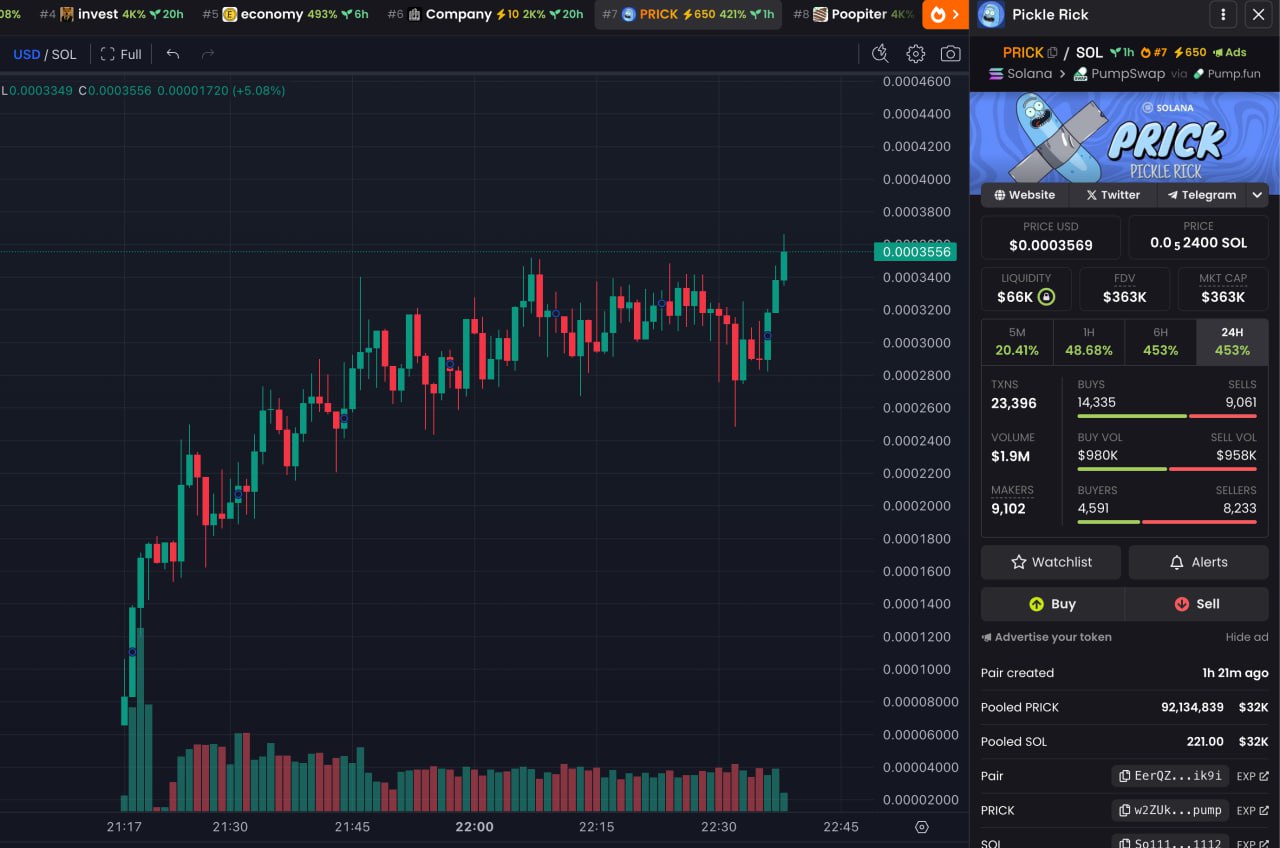
Task: Click the FDV $363K box
Action: [x=1125, y=289]
